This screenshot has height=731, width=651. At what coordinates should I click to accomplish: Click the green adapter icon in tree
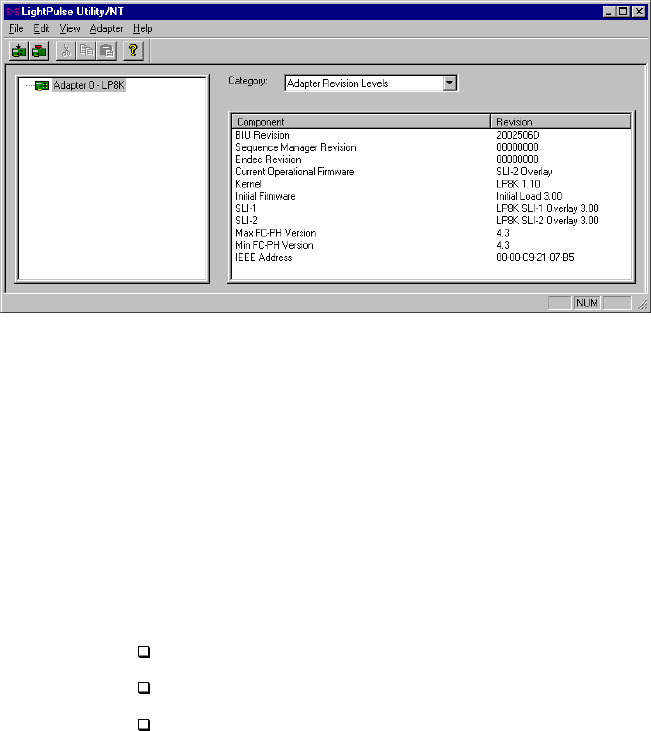point(42,86)
